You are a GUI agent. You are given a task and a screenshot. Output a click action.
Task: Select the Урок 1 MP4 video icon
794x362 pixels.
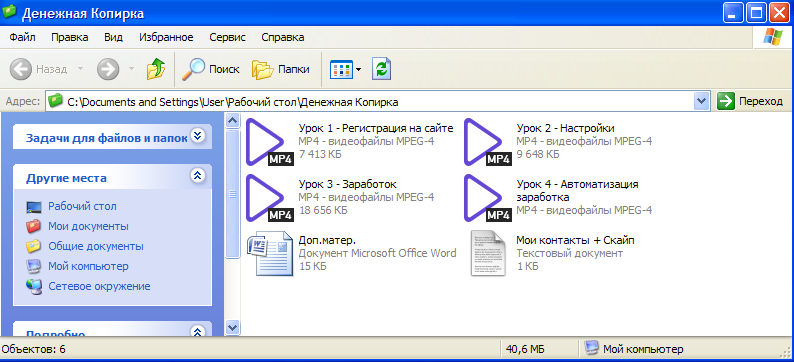[269, 142]
